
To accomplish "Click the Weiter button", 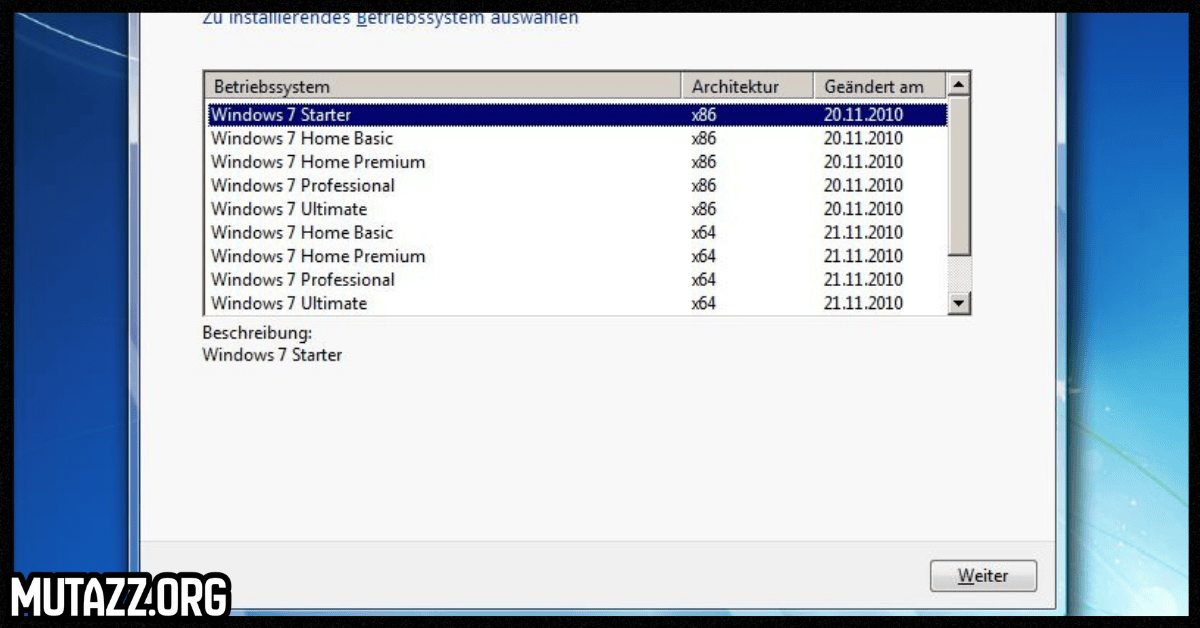I will (983, 576).
